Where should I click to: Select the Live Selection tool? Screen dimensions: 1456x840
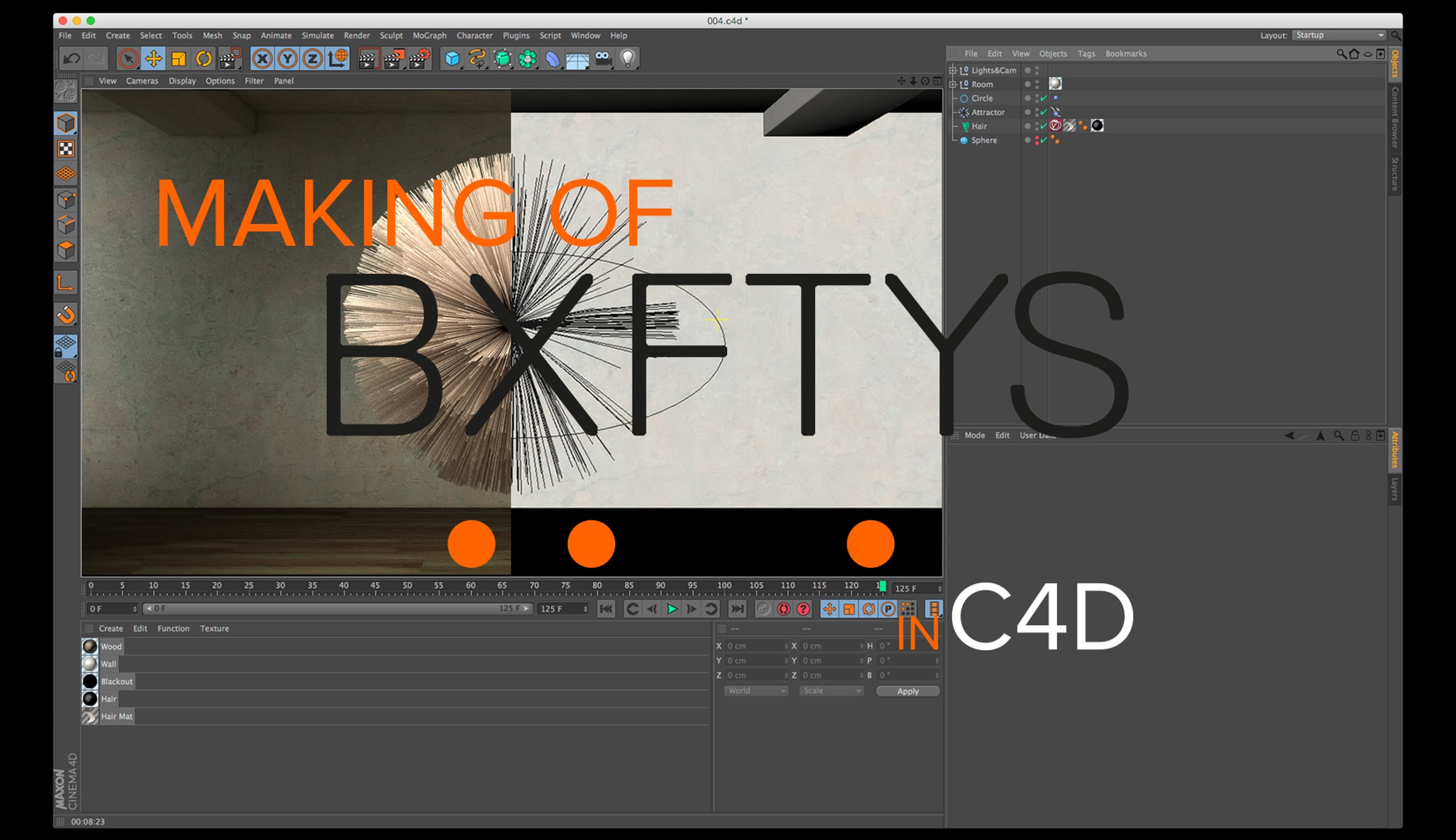[x=128, y=59]
